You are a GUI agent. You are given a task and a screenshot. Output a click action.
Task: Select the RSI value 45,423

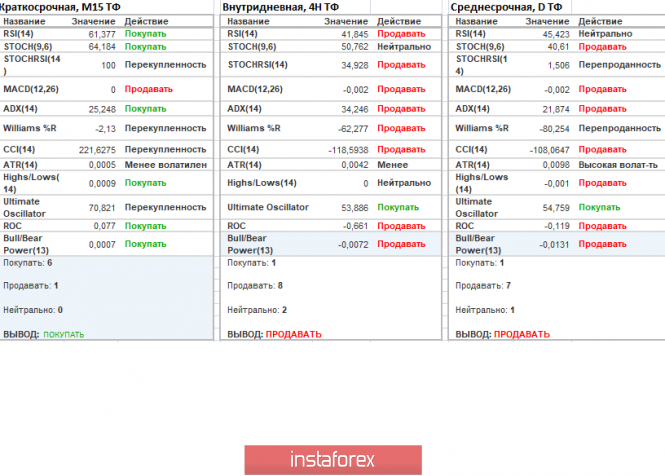pyautogui.click(x=556, y=34)
